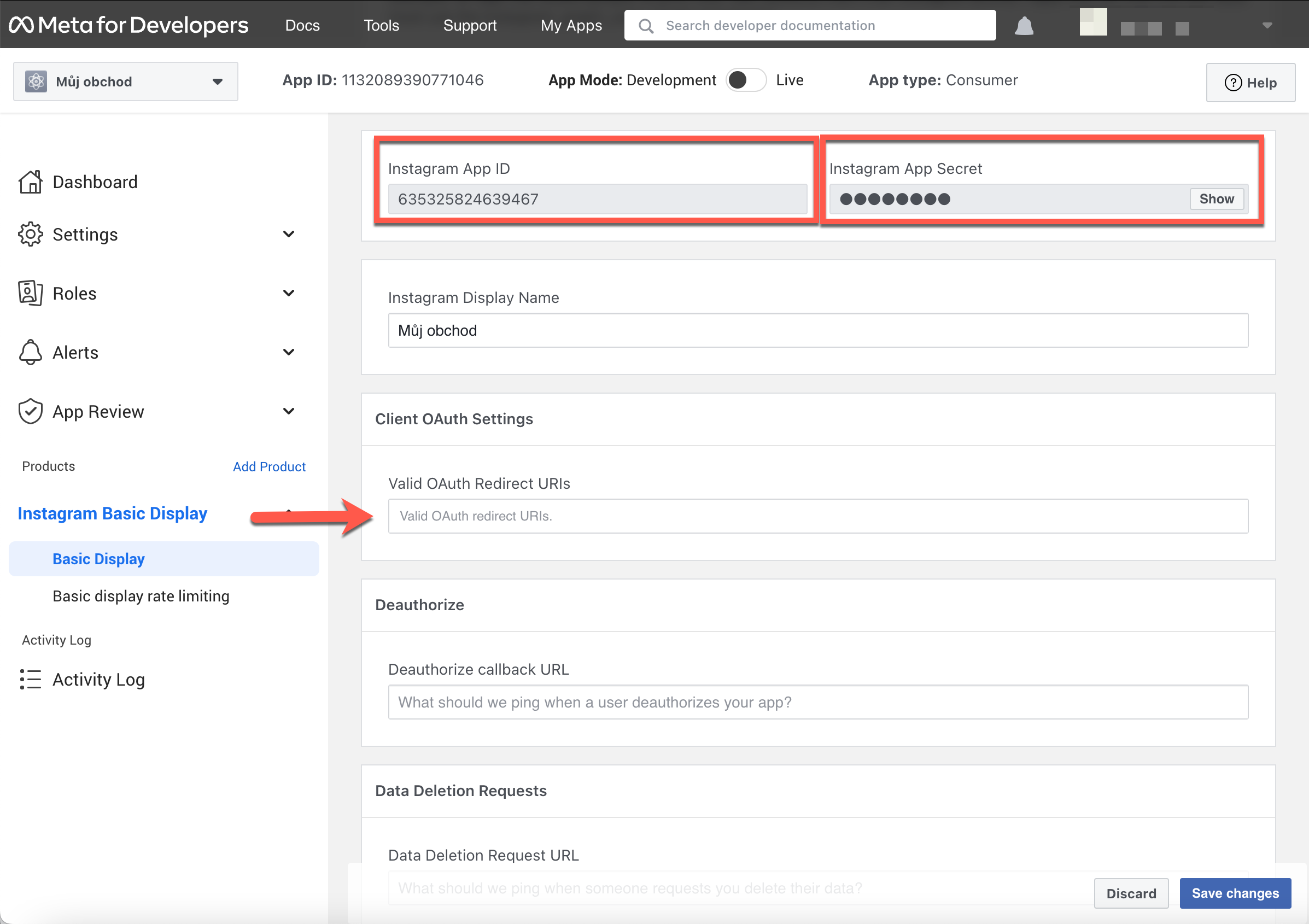Click the Discard button
1309x924 pixels.
1131,893
